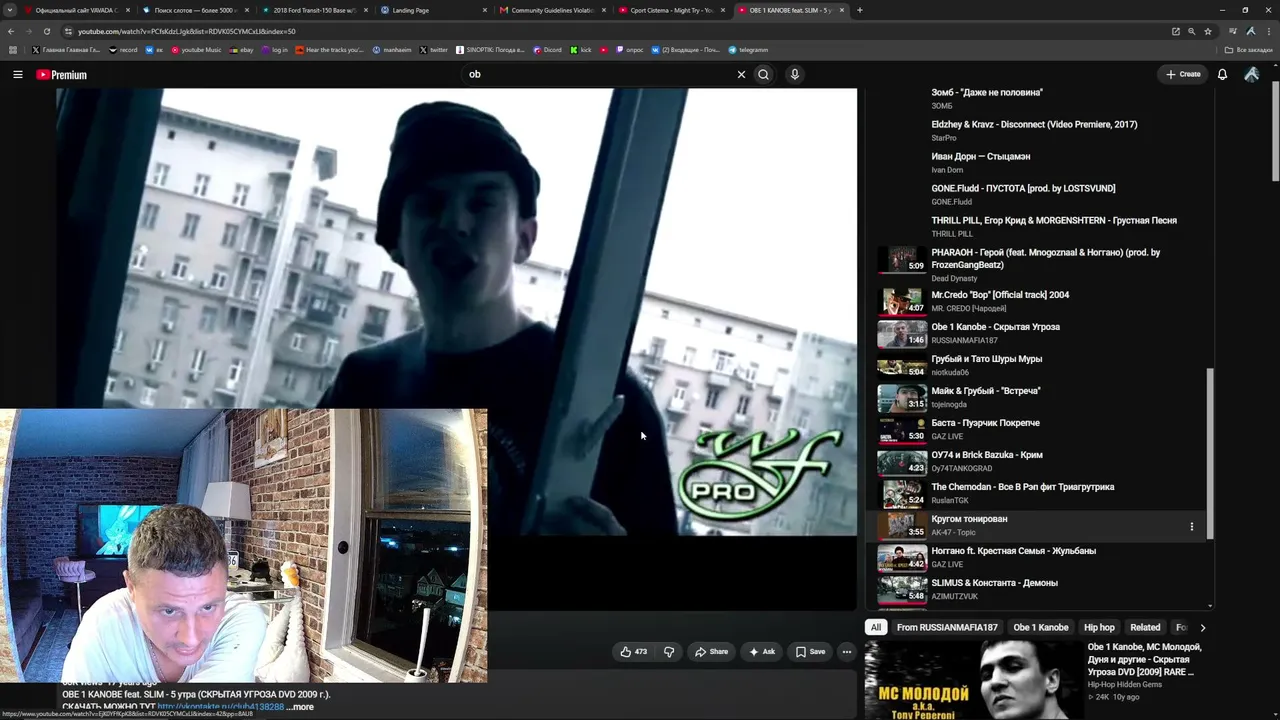The image size is (1280, 720).
Task: Select the Obe 1 Kanobe chip
Action: click(x=1041, y=627)
